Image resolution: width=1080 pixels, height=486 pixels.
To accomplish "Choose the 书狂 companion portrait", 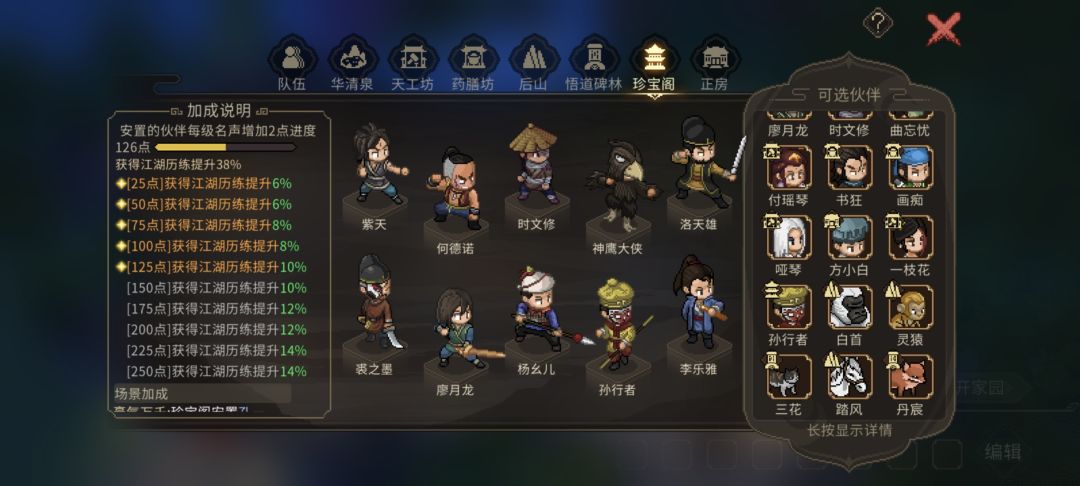I will 849,167.
